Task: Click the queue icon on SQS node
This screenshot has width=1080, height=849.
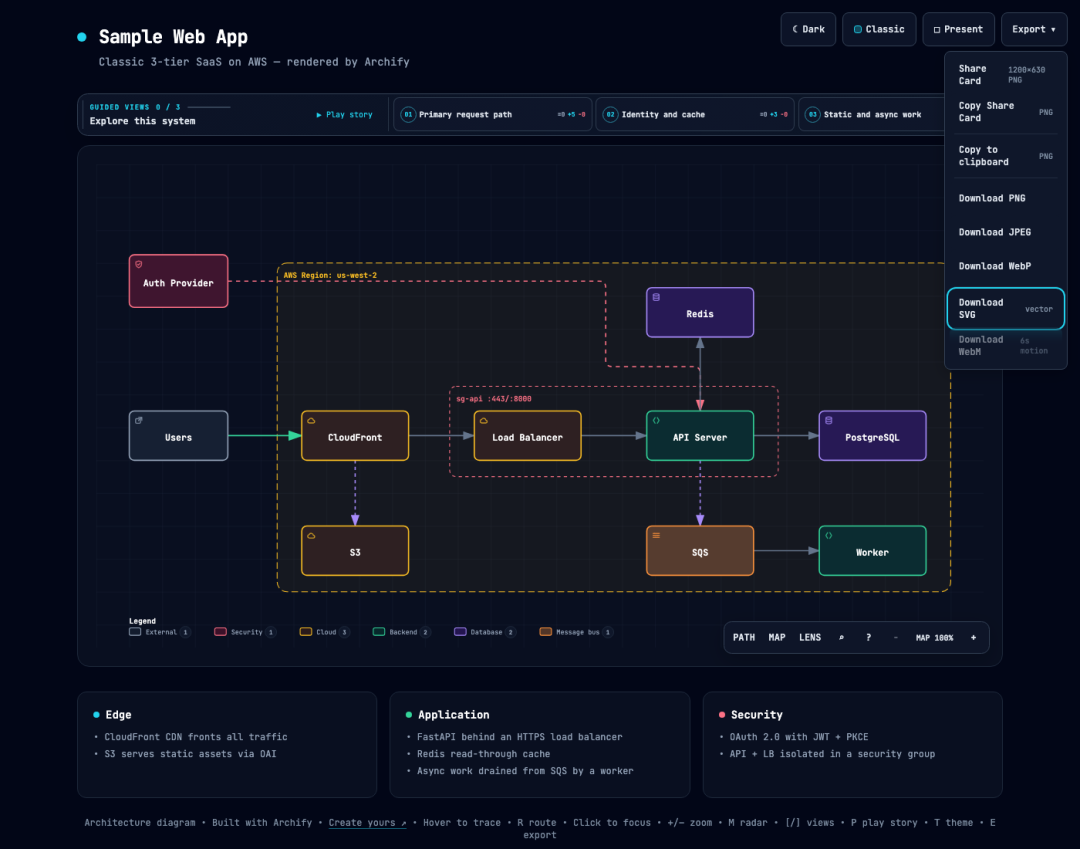Action: 656,536
